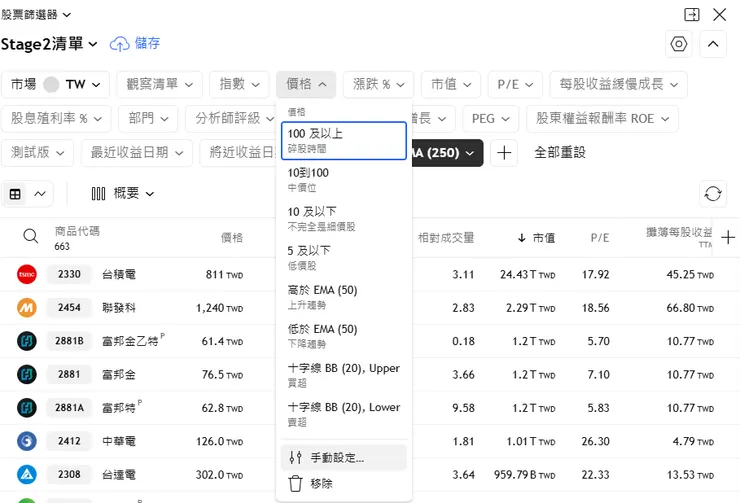The image size is (740, 503).
Task: Open the 概要 column set dropdown
Action: (123, 194)
